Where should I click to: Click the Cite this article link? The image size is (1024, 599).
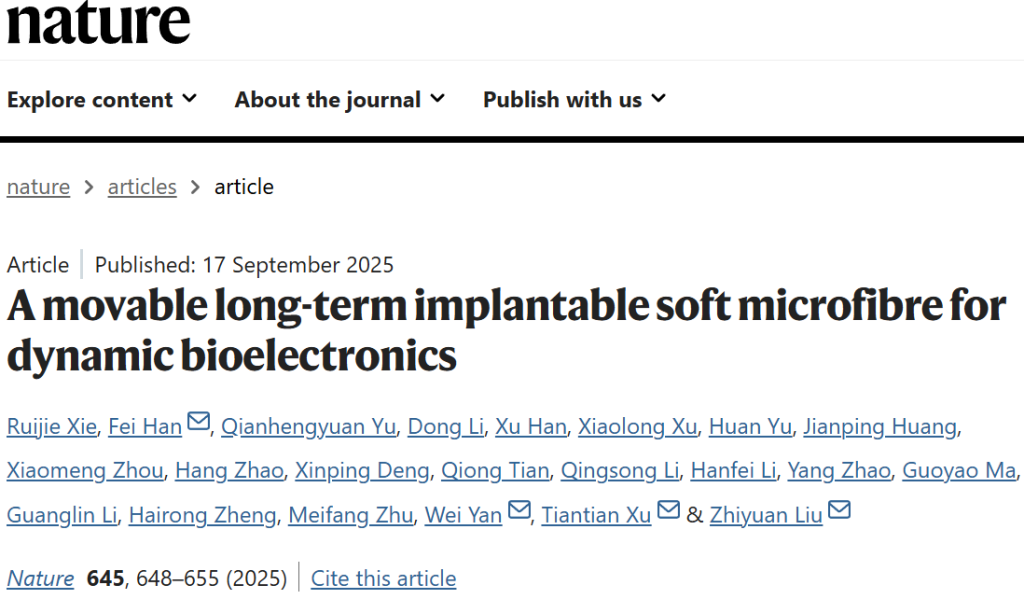(x=383, y=578)
